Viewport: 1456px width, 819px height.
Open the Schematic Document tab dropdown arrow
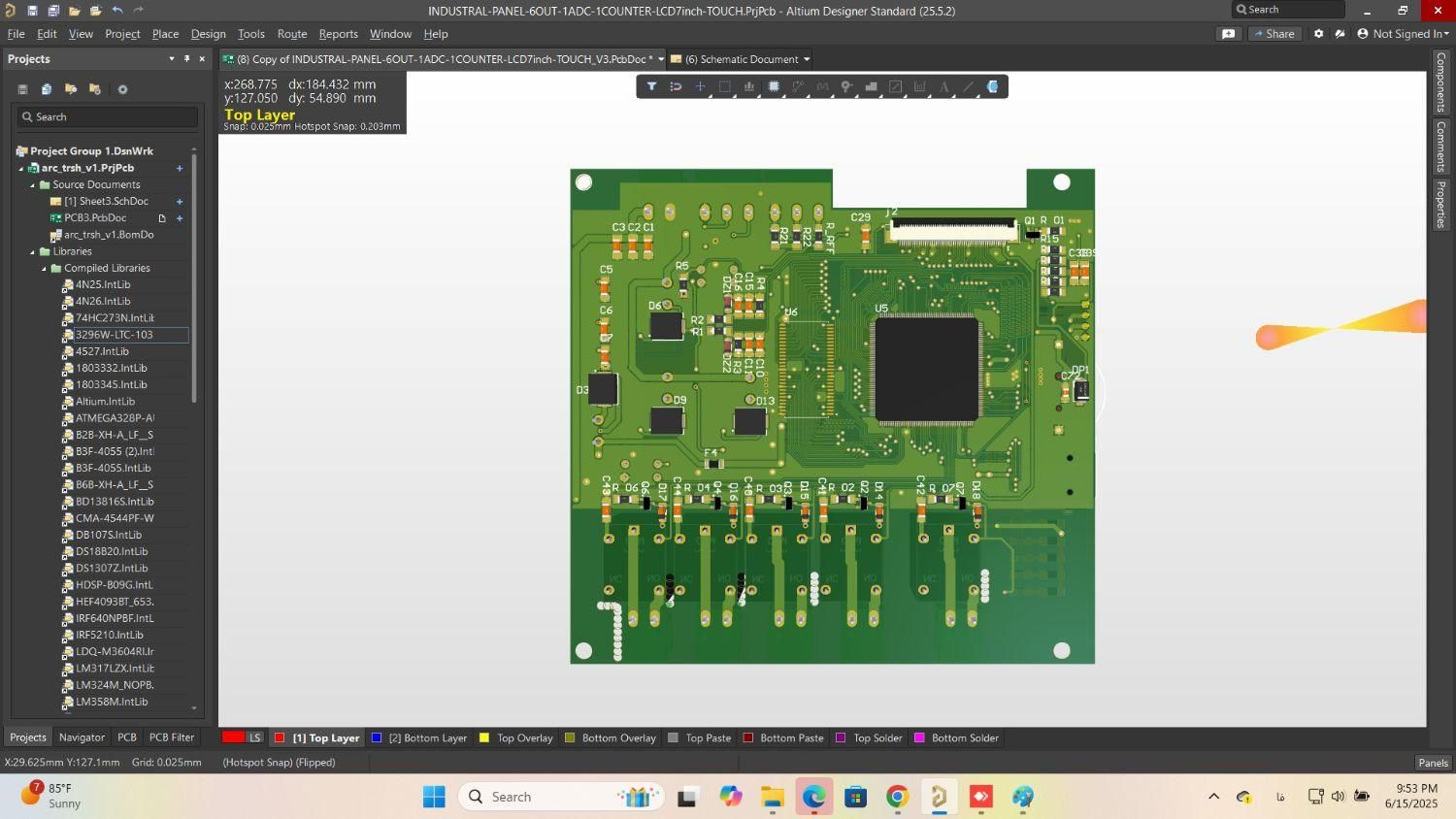[x=806, y=59]
